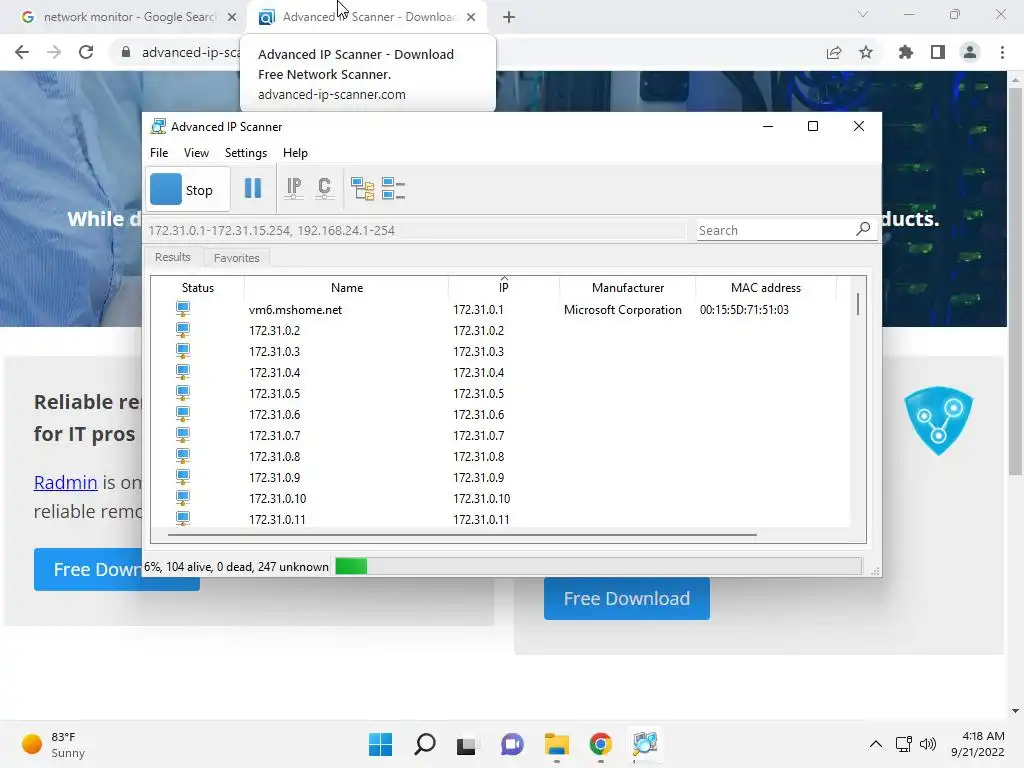Image resolution: width=1024 pixels, height=768 pixels.
Task: Open Chrome extensions puzzle icon
Action: point(905,52)
